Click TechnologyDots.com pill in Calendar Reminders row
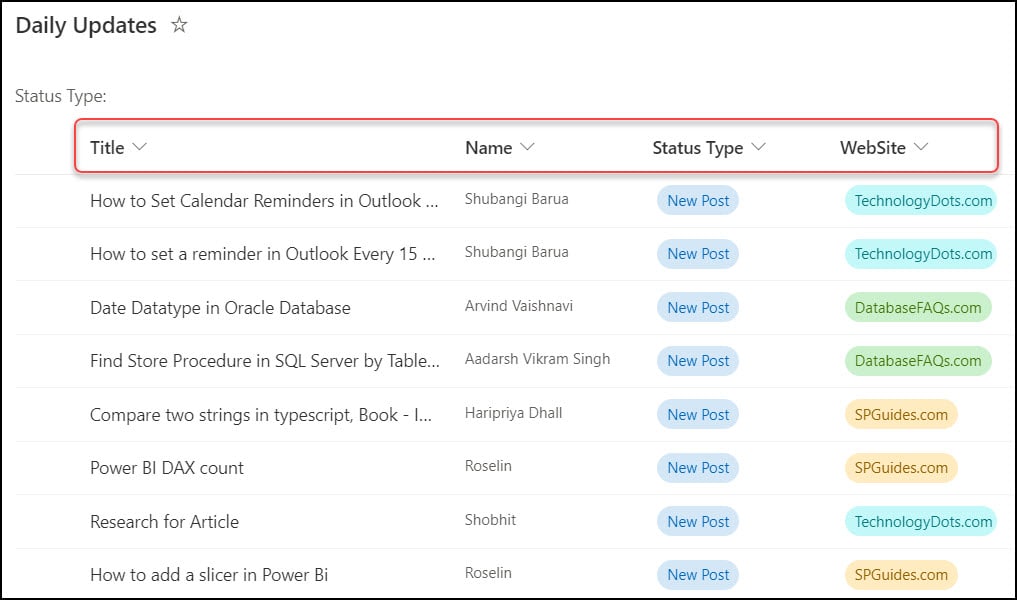The height and width of the screenshot is (600, 1017). [x=921, y=201]
